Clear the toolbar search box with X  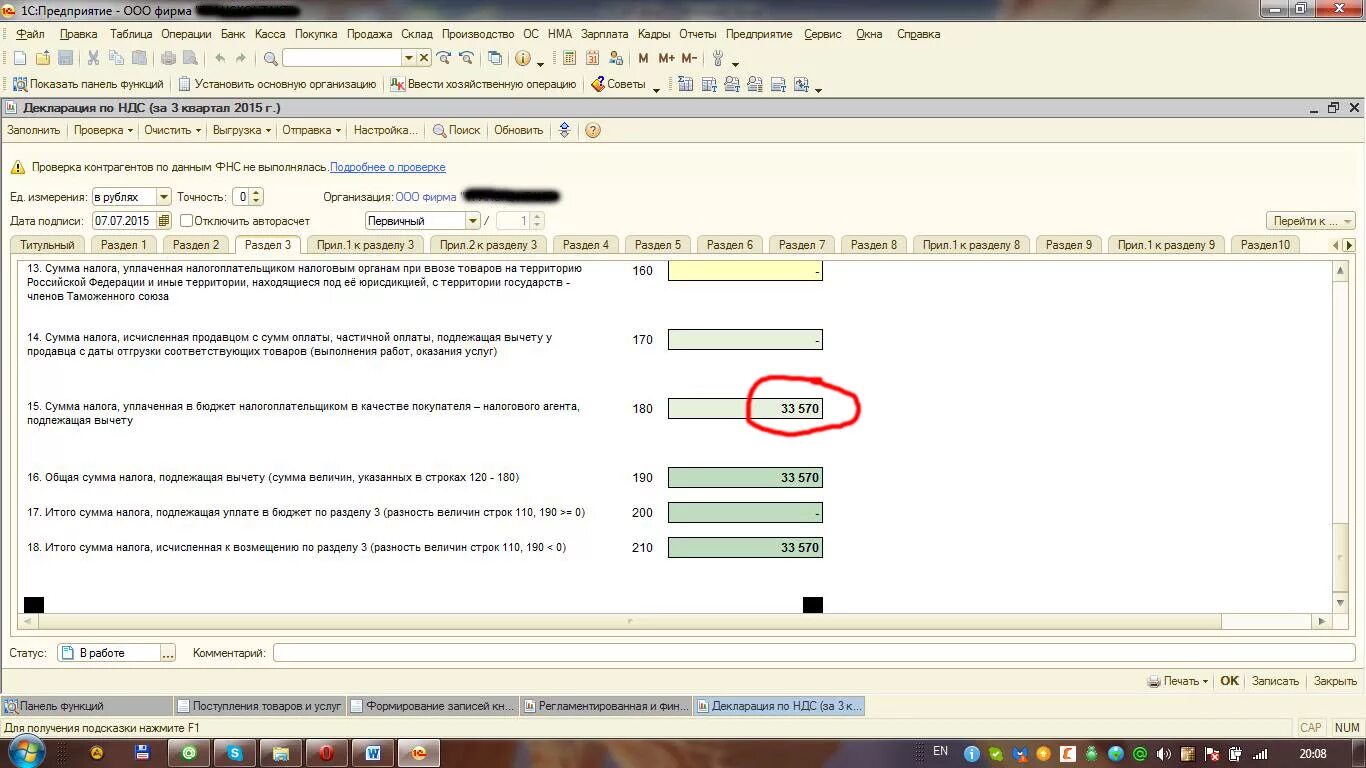[x=424, y=59]
